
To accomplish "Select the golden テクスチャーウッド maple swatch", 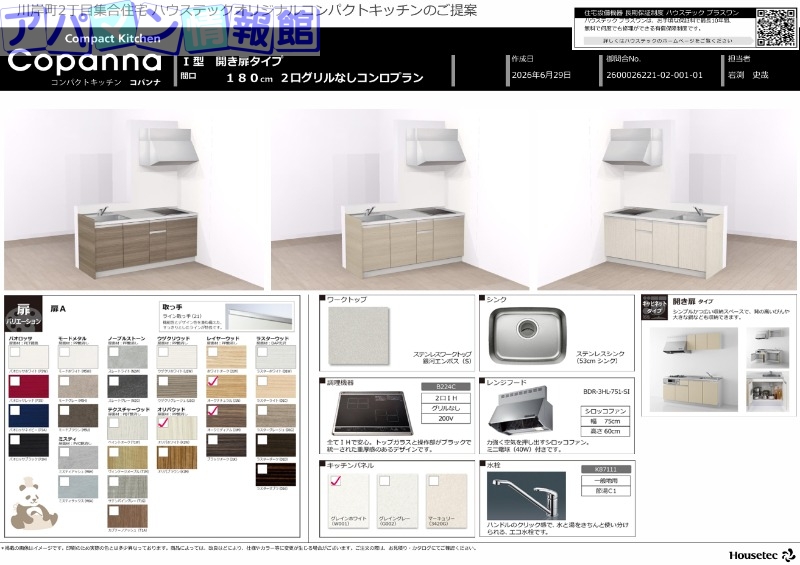I will point(128,457).
